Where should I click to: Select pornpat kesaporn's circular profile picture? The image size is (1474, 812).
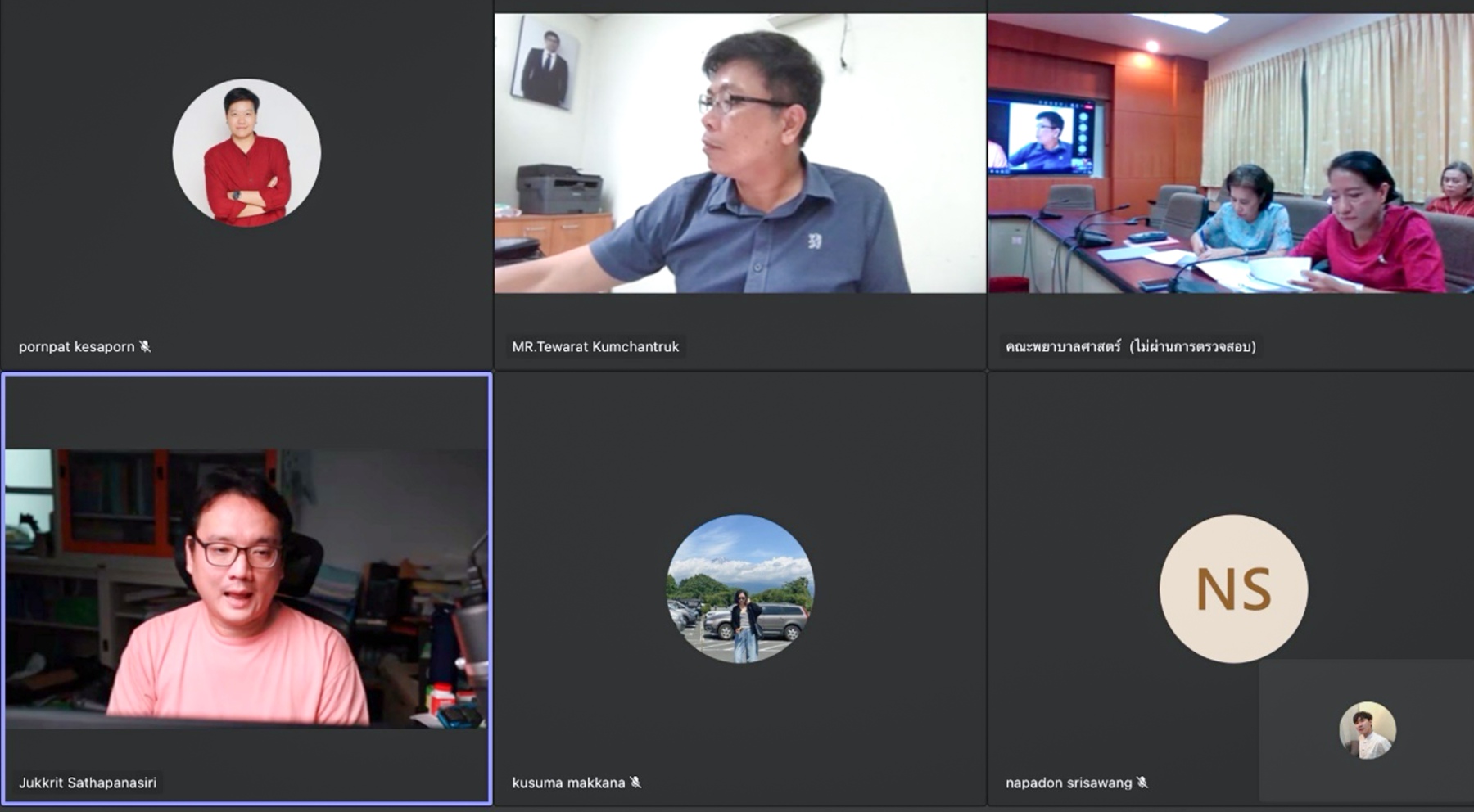246,153
